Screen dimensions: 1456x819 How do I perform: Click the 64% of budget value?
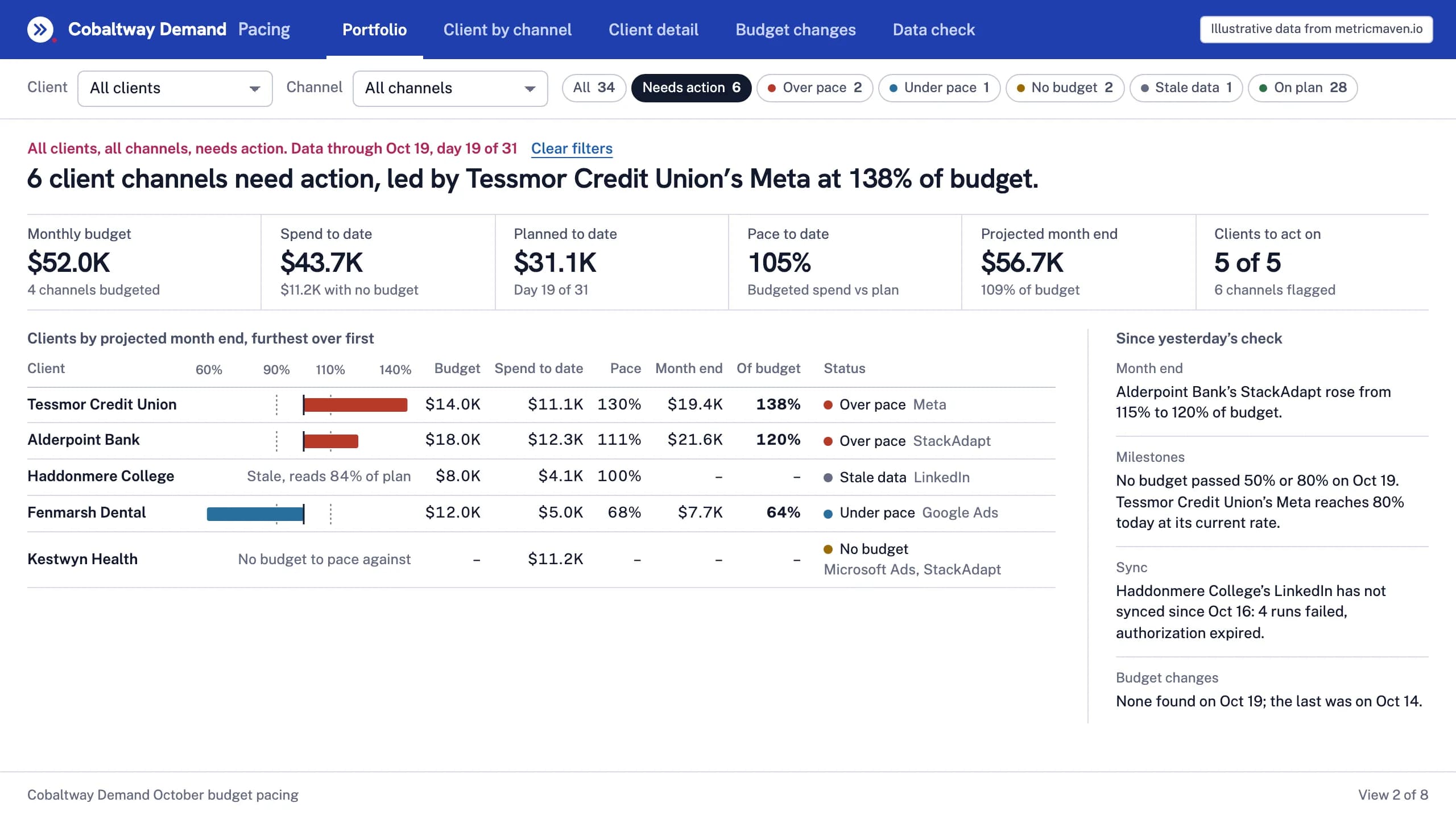783,512
